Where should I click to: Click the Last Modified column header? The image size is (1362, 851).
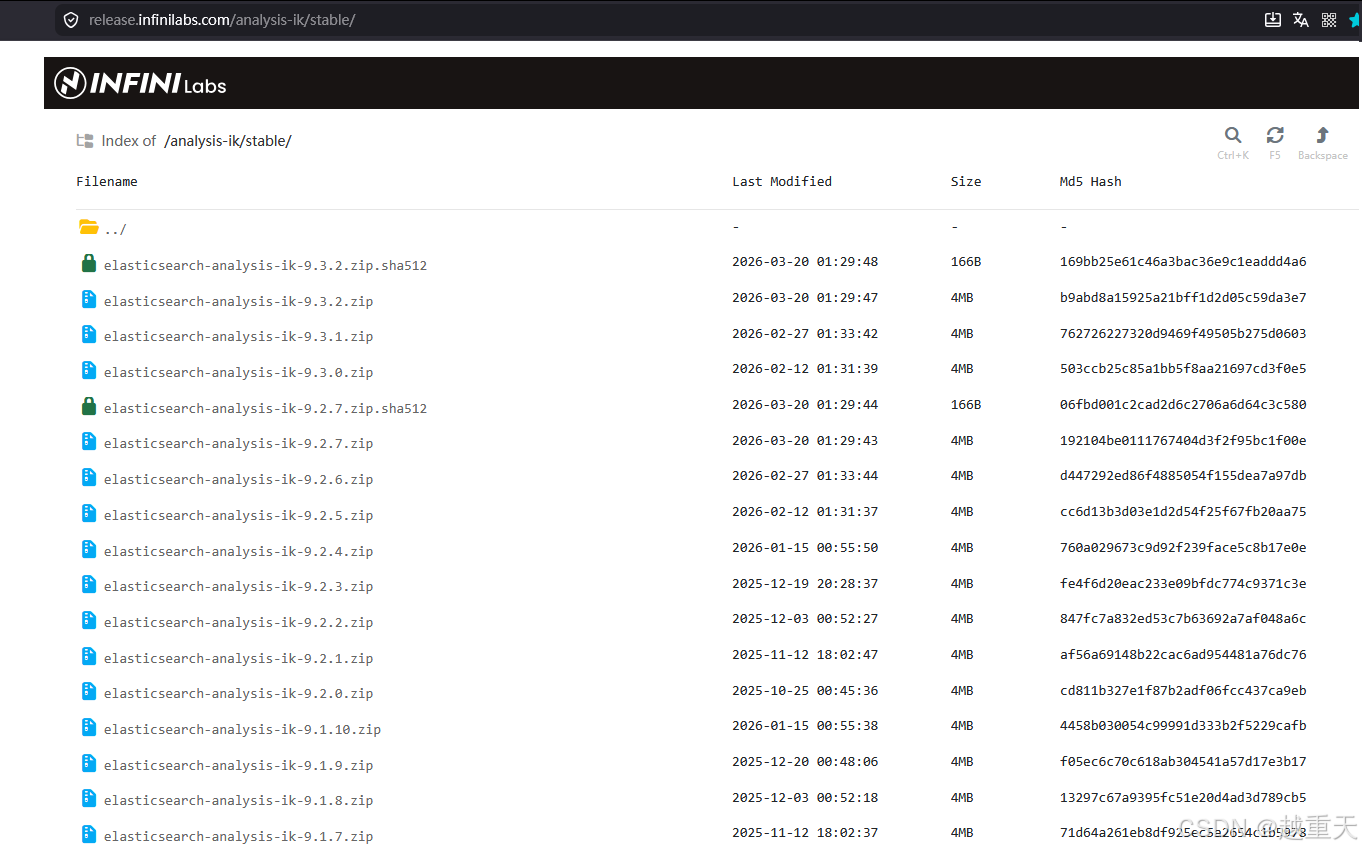coord(782,182)
